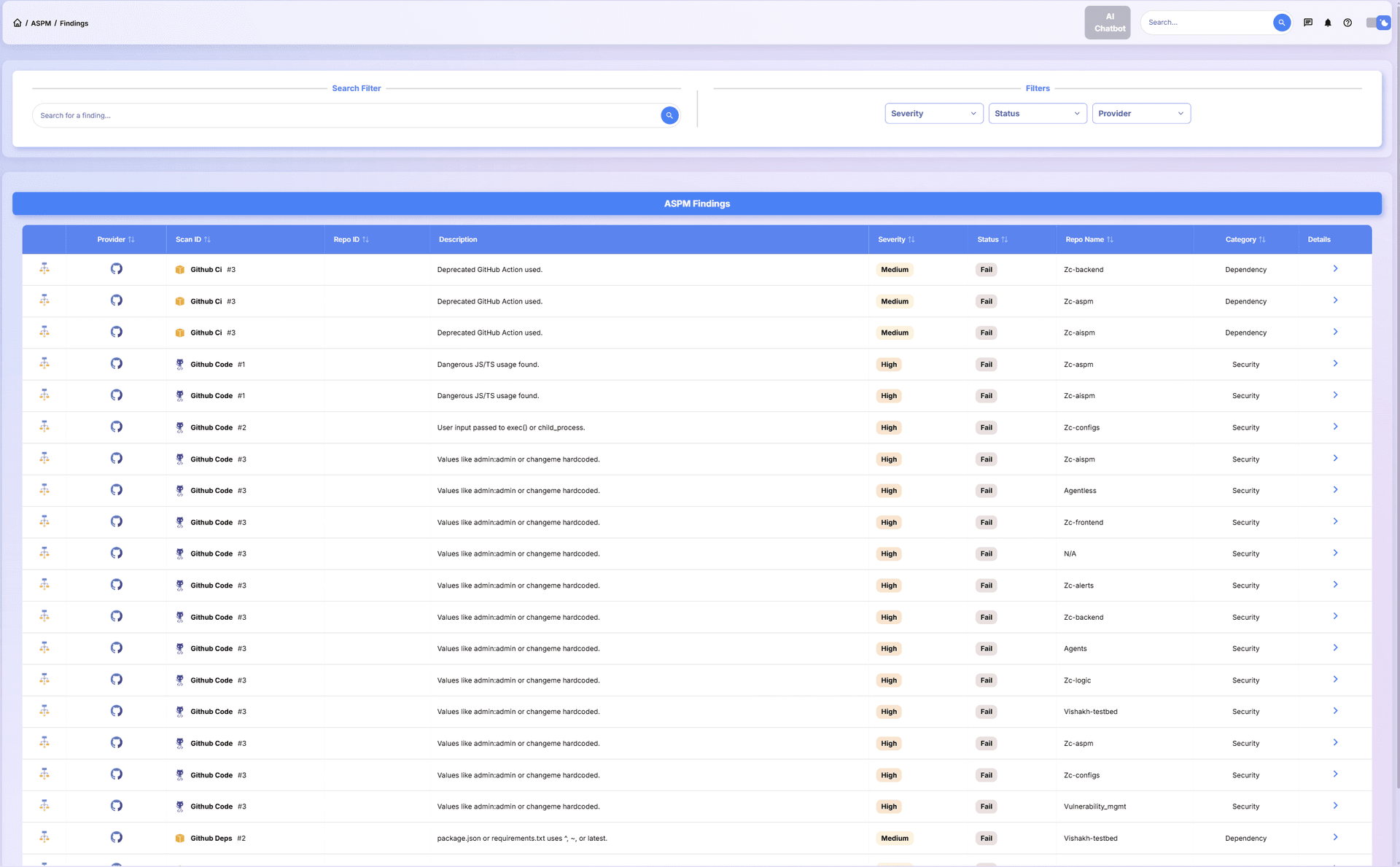
Task: Click the hierarchy icon in the Zc-configs Github Code #2 row
Action: pos(44,427)
